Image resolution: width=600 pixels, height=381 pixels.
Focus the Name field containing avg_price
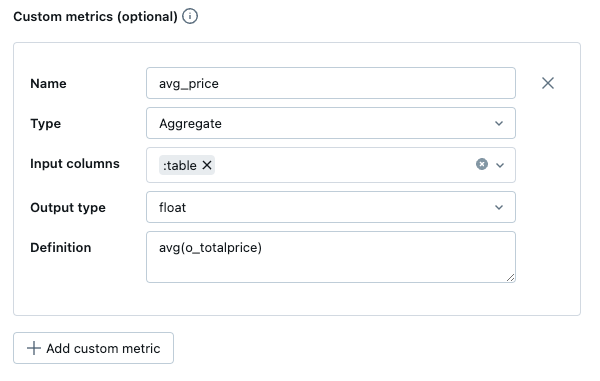[331, 83]
